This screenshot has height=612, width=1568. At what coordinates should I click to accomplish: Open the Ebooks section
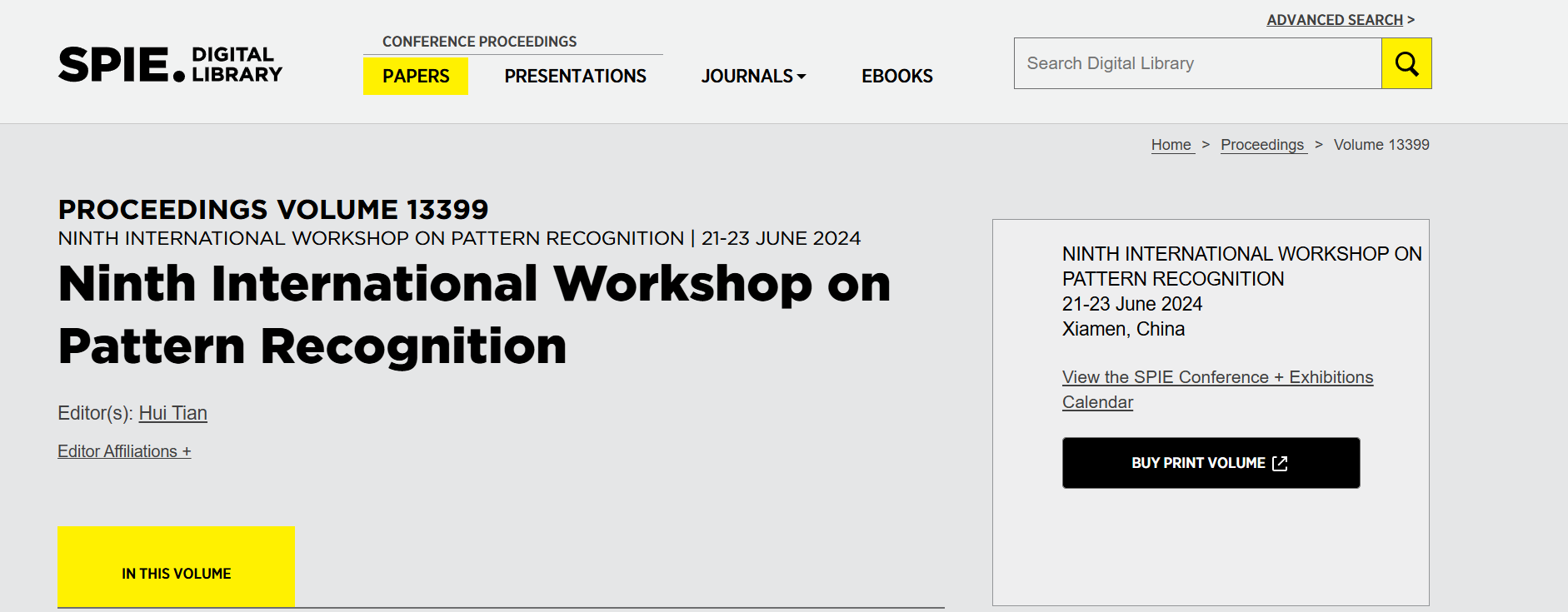896,77
